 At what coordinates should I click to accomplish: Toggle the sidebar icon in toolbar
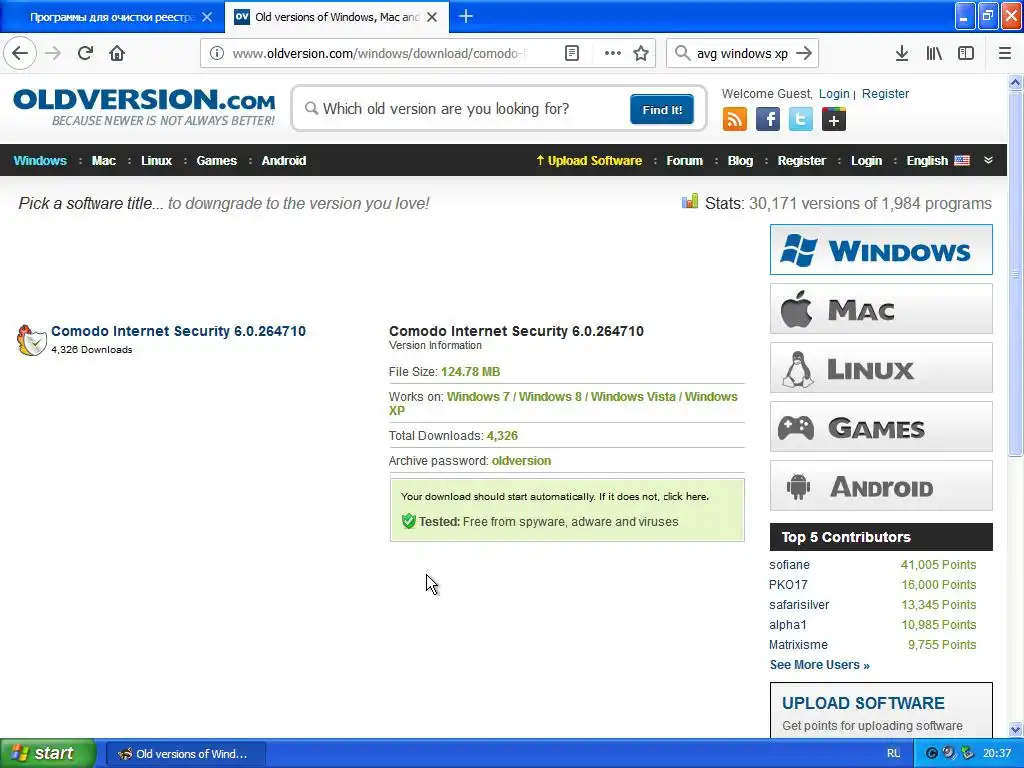966,53
